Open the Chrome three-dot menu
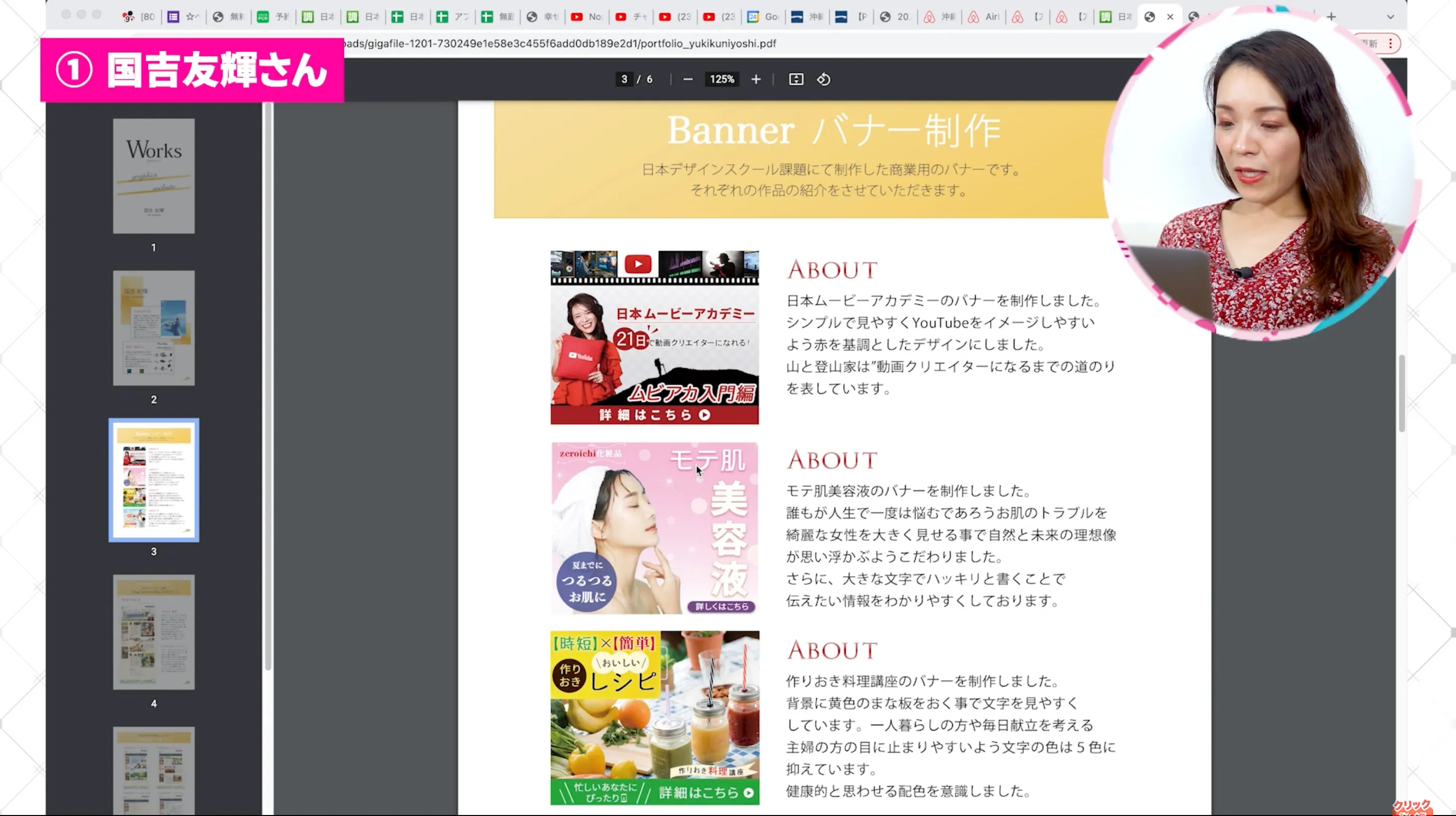This screenshot has width=1456, height=816. pyautogui.click(x=1390, y=44)
